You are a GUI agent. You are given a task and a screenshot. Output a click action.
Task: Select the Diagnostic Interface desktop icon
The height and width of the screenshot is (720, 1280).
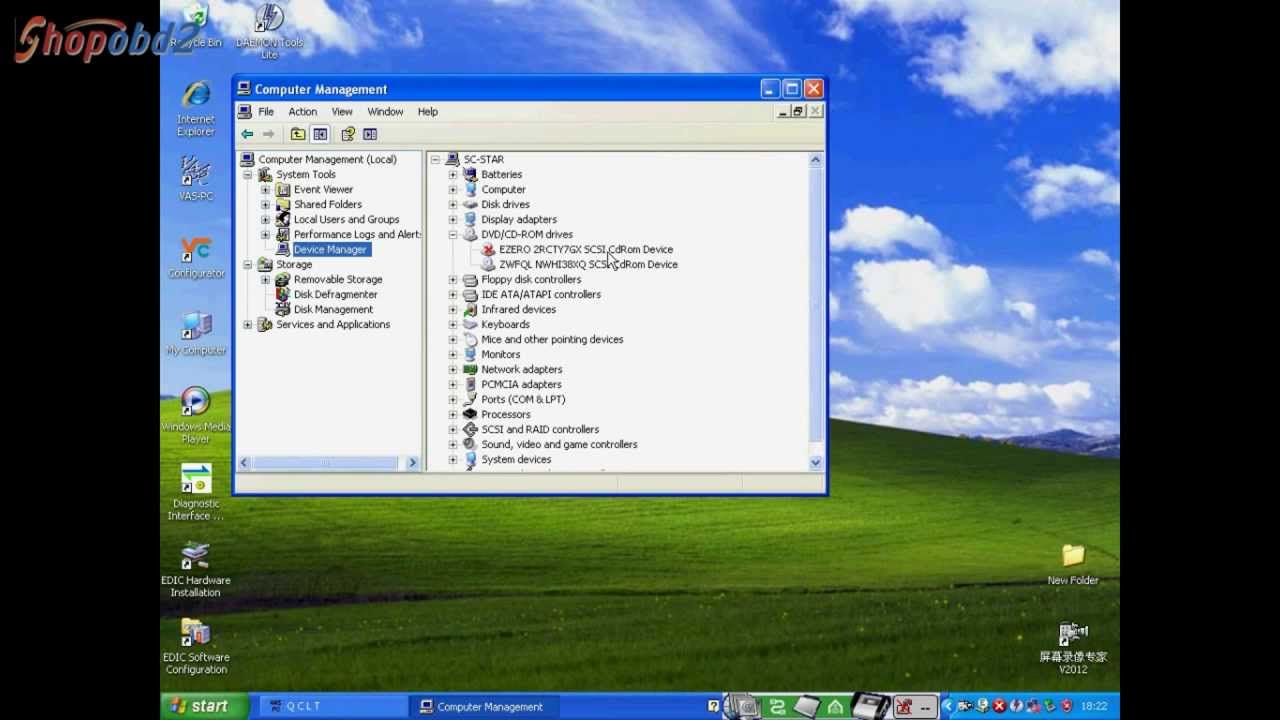196,492
